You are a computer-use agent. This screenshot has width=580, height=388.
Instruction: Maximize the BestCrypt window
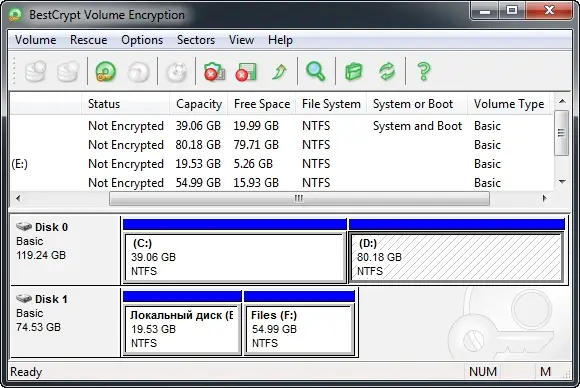[512, 11]
